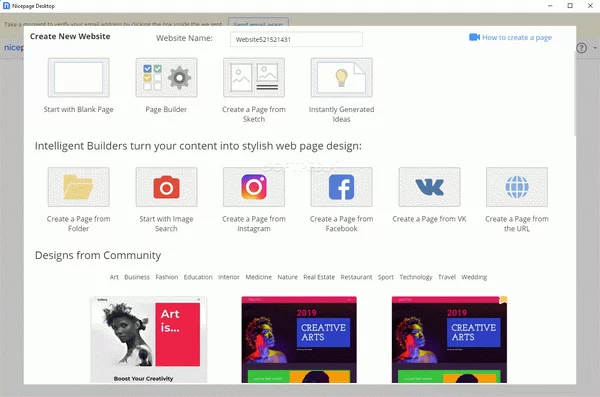The height and width of the screenshot is (397, 600).
Task: Click the help question mark icon
Action: [x=581, y=48]
